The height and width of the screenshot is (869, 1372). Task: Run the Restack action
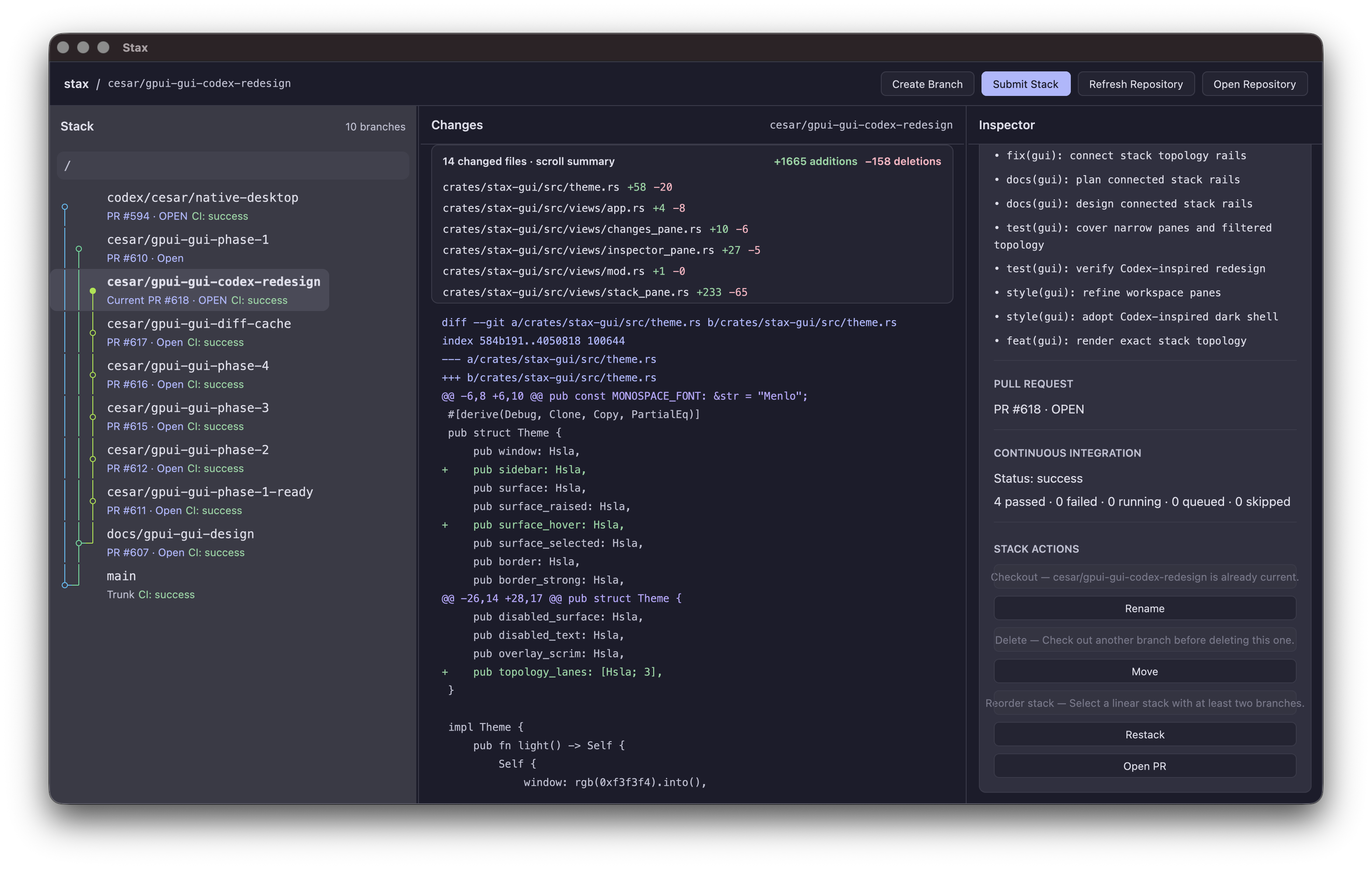[x=1144, y=735]
